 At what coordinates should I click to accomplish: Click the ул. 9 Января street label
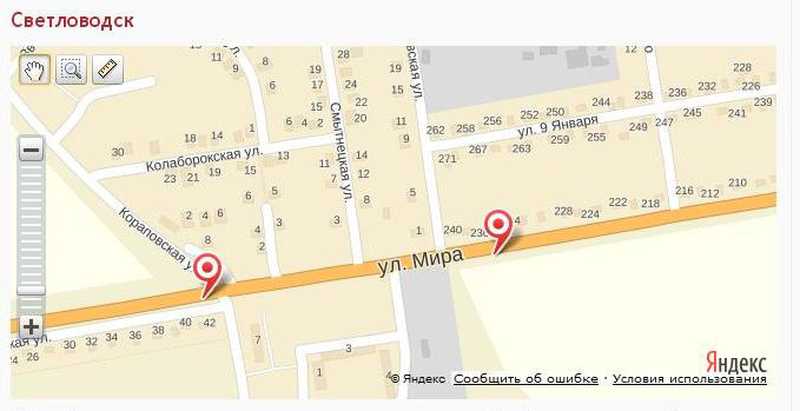(558, 126)
